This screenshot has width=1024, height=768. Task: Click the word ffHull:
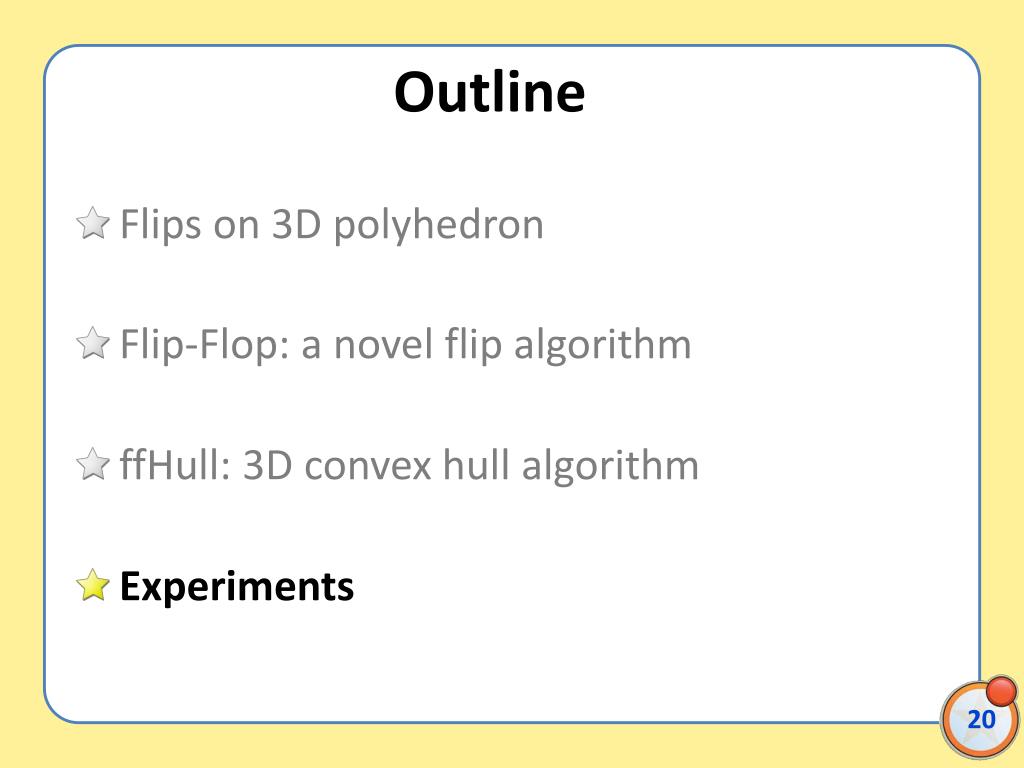click(x=175, y=465)
